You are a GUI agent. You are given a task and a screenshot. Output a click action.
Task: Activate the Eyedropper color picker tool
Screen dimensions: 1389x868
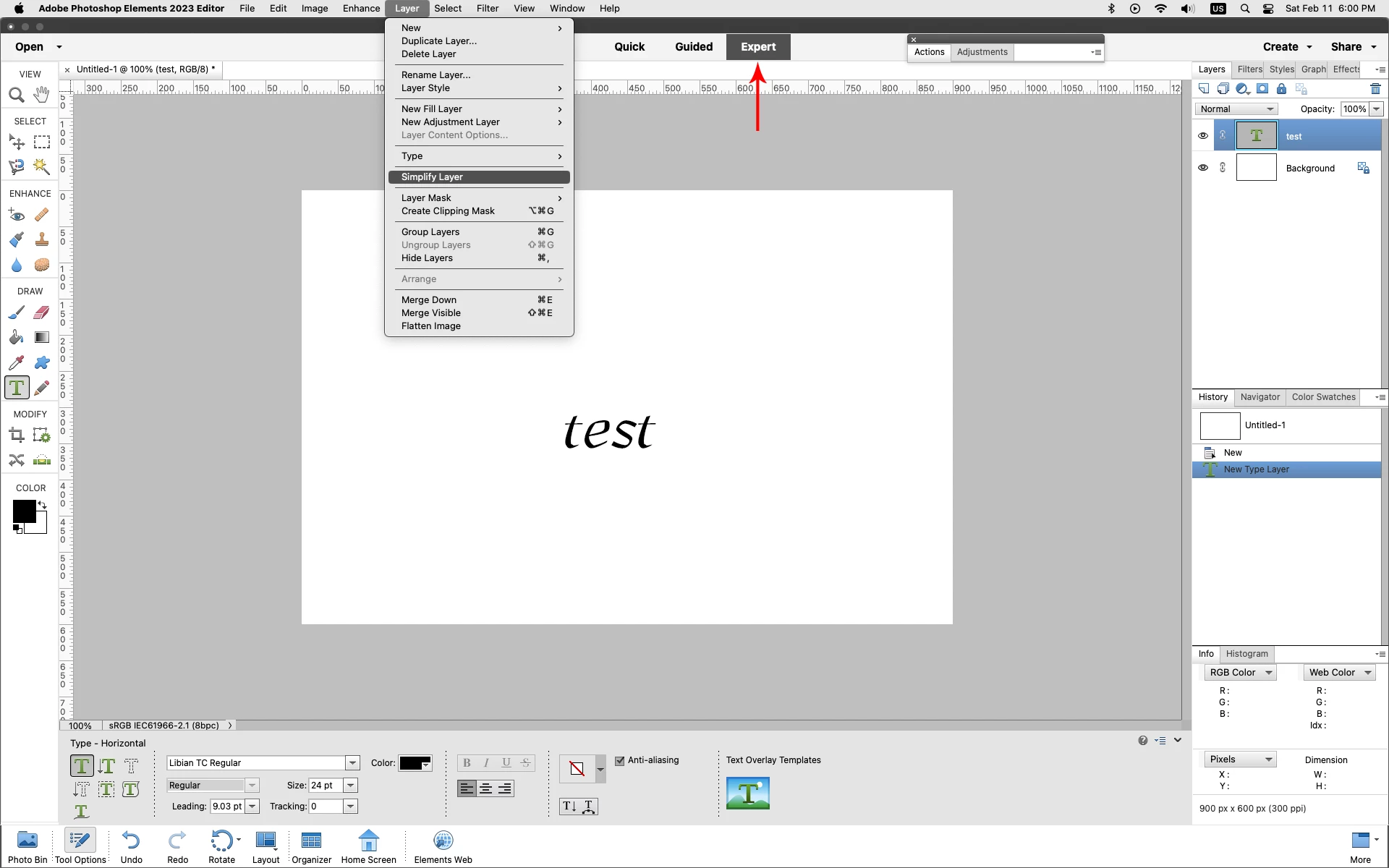(17, 362)
